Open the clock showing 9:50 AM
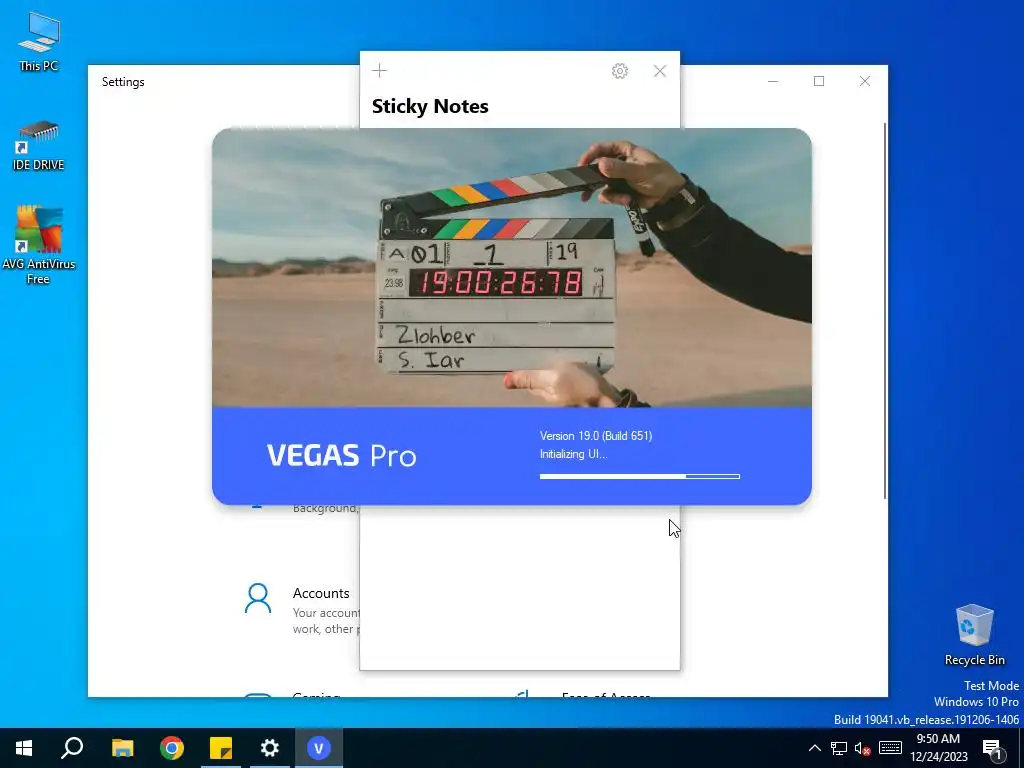Viewport: 1024px width, 768px height. pyautogui.click(x=938, y=748)
